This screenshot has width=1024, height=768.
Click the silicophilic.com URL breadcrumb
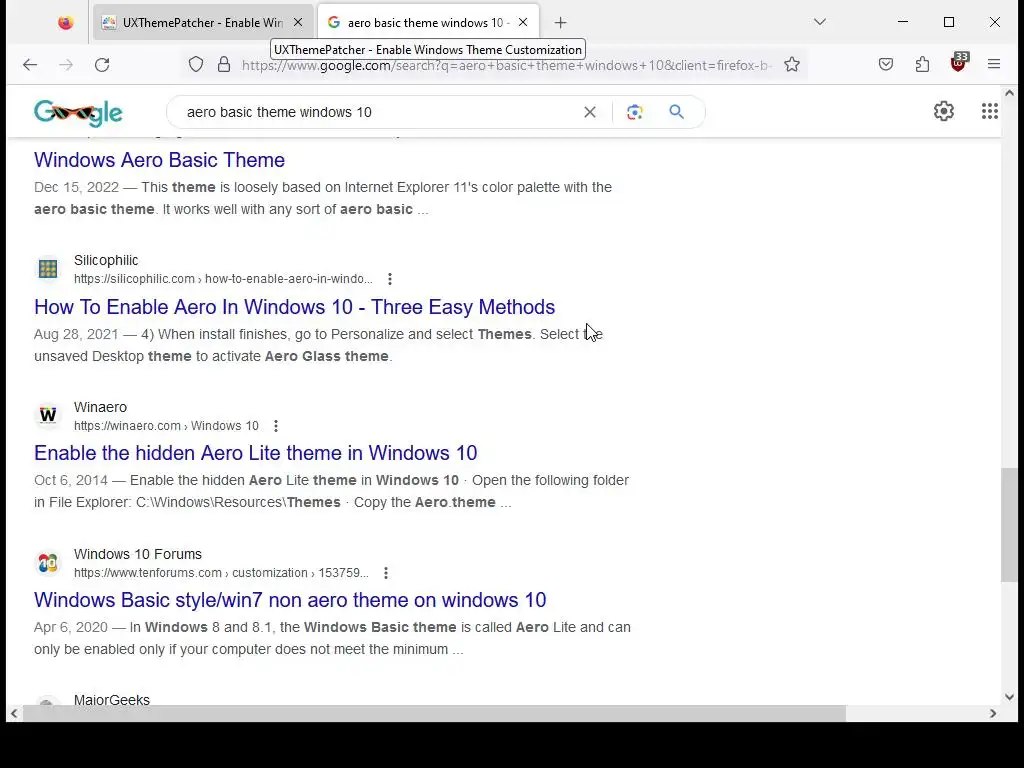(x=223, y=279)
